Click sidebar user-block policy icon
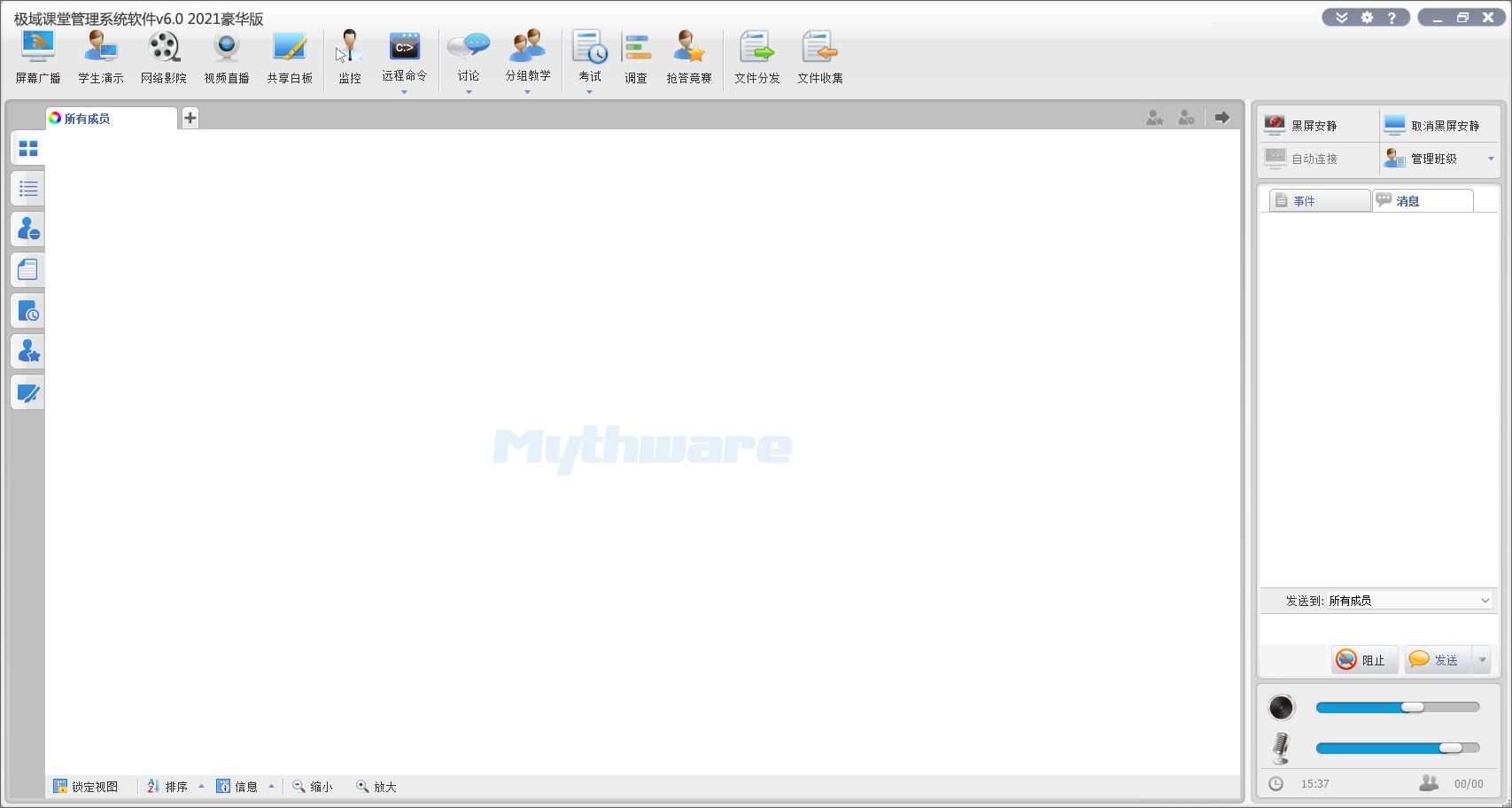 coord(28,229)
